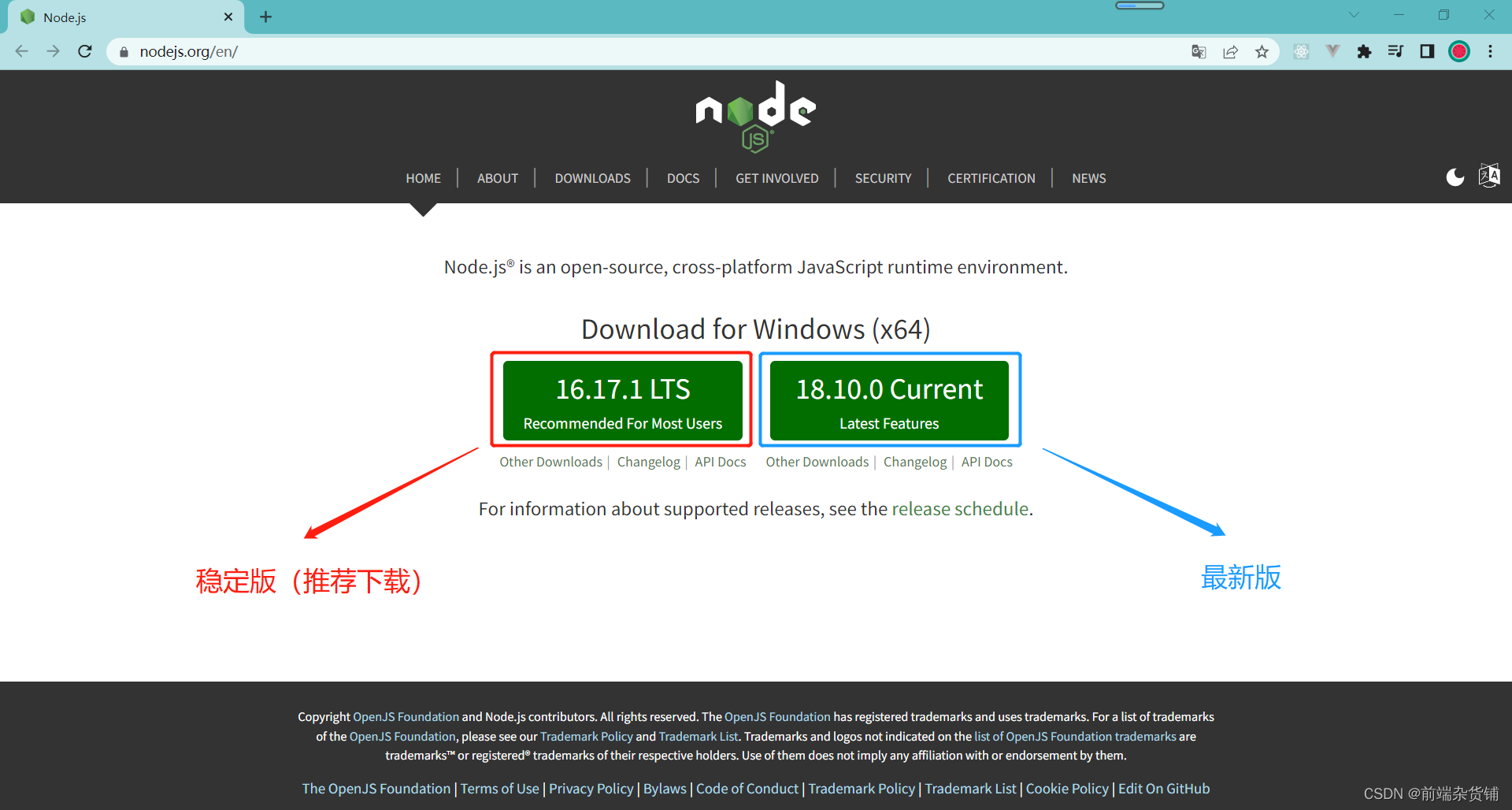The height and width of the screenshot is (810, 1512).
Task: Open the SECURITY navigation item
Action: tap(883, 179)
